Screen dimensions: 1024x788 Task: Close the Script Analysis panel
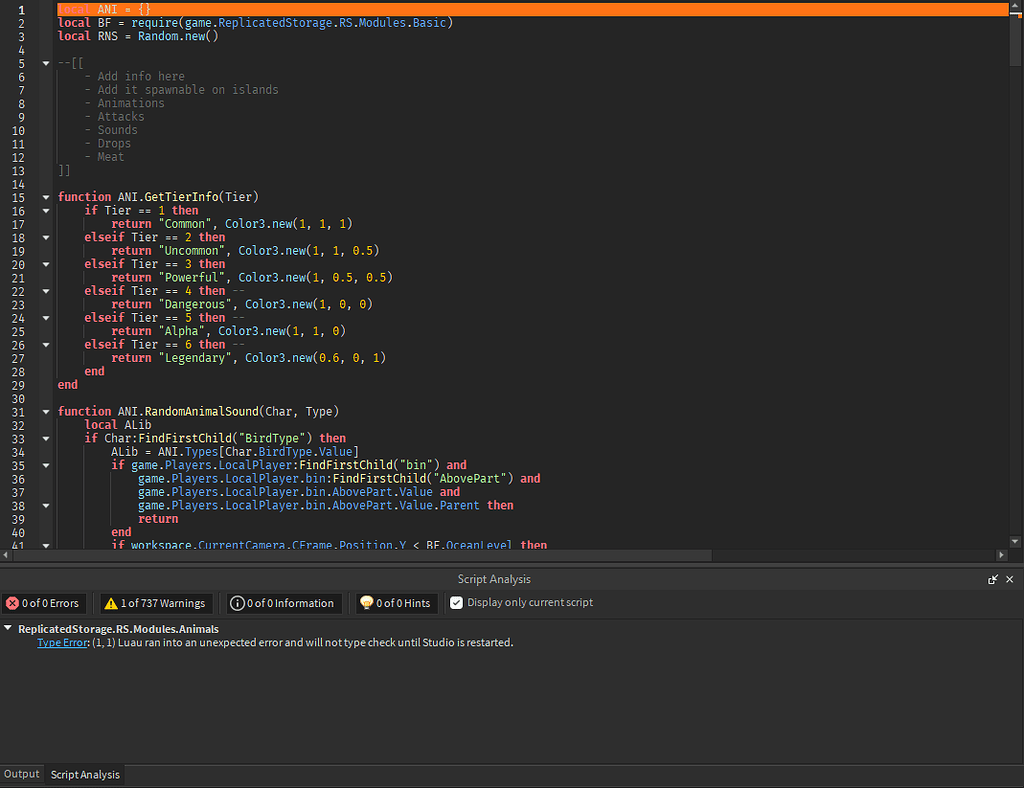pos(1010,579)
